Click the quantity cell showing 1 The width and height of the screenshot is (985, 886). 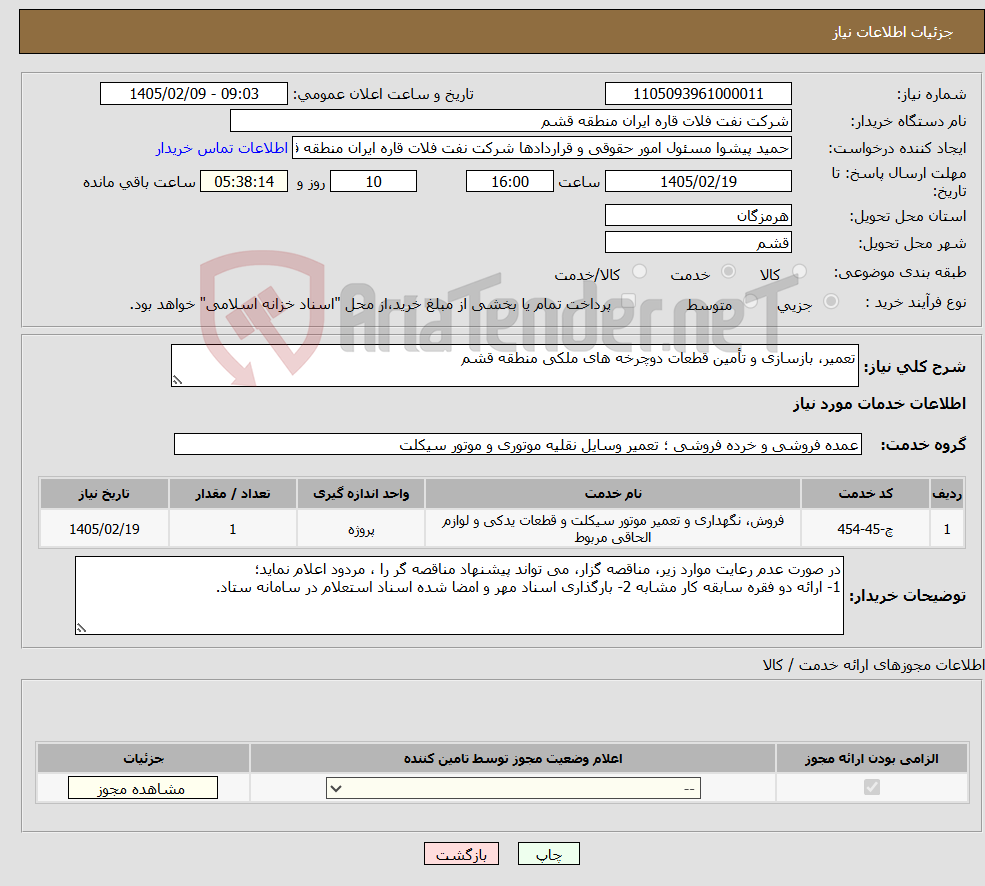pyautogui.click(x=232, y=529)
